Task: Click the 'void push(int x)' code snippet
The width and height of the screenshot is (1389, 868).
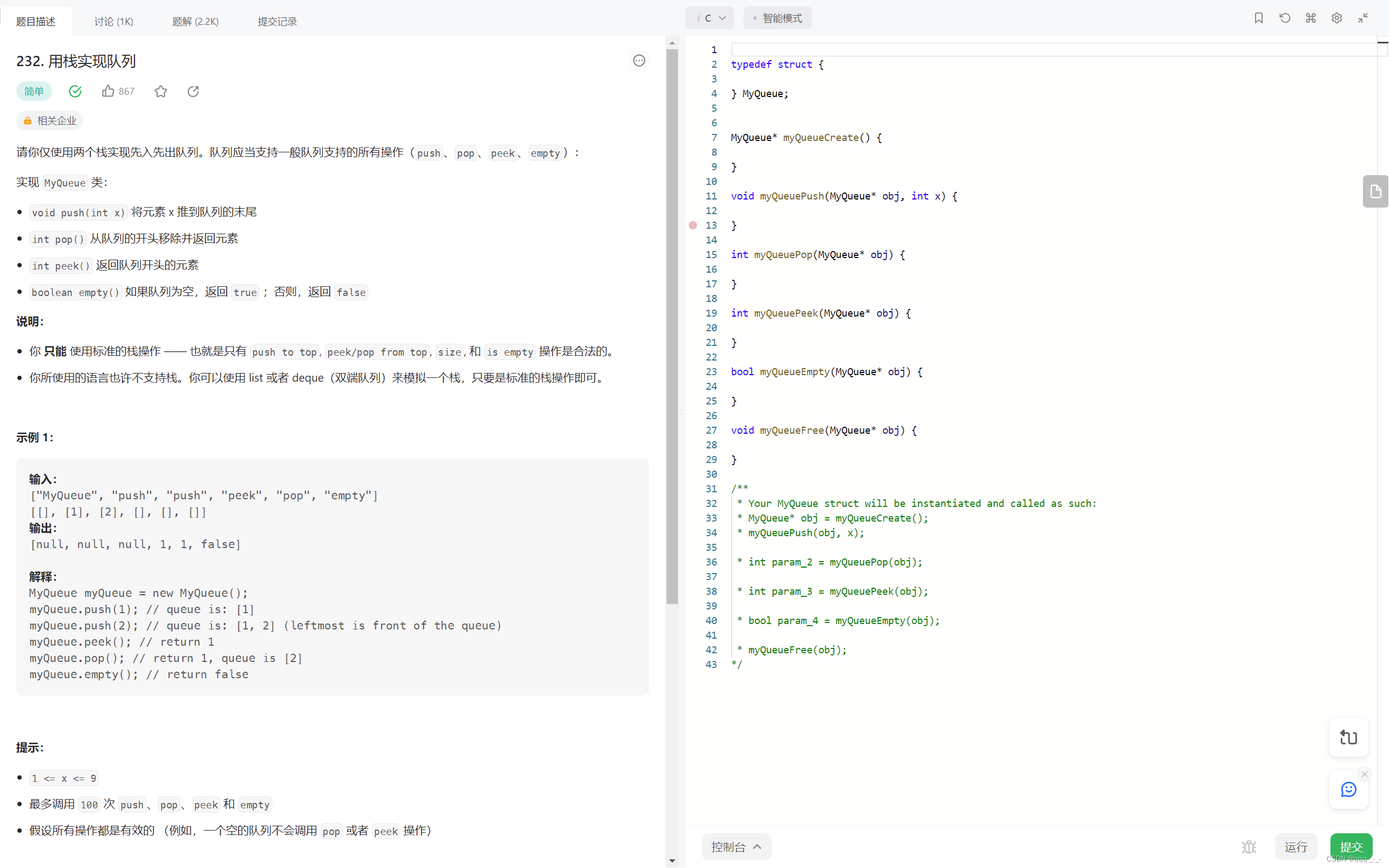Action: click(78, 213)
